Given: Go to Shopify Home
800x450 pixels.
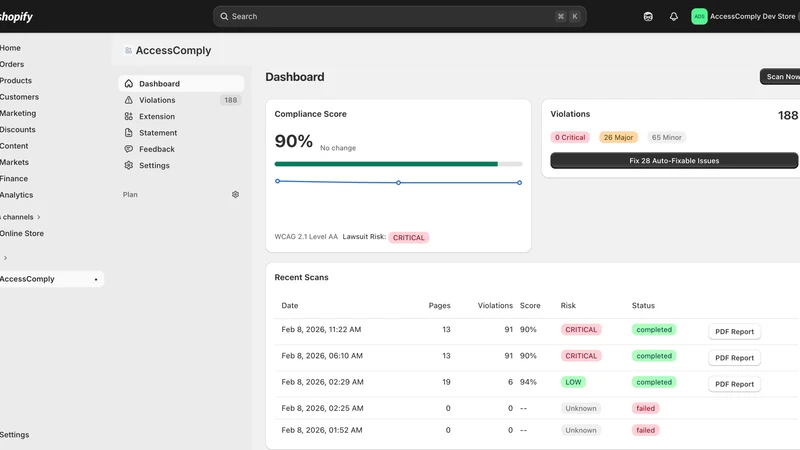Looking at the screenshot, I should [10, 48].
